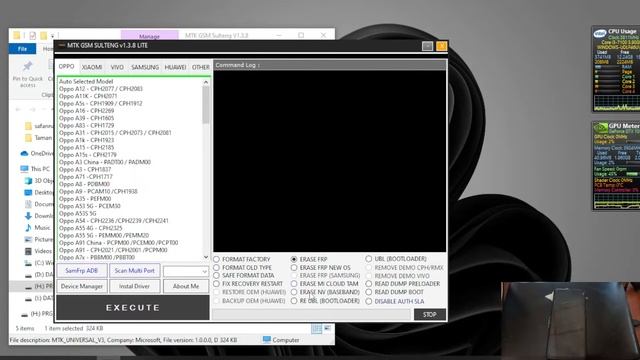Switch to the OTHER tab
The image size is (640, 360).
200,67
